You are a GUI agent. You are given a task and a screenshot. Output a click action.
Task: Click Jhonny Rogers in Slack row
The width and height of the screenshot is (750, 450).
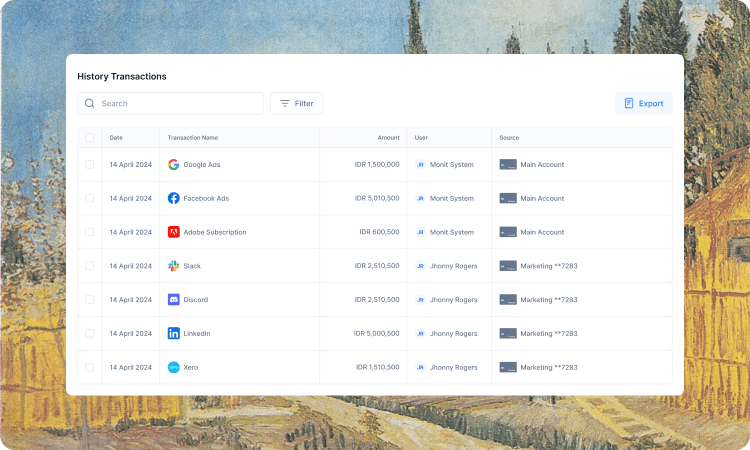453,266
